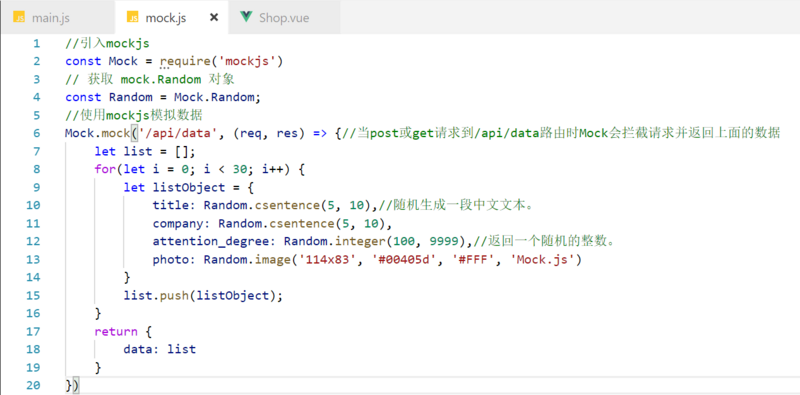The image size is (800, 395).
Task: Click 'list.push(listObject);' on line 15
Action: tap(203, 295)
